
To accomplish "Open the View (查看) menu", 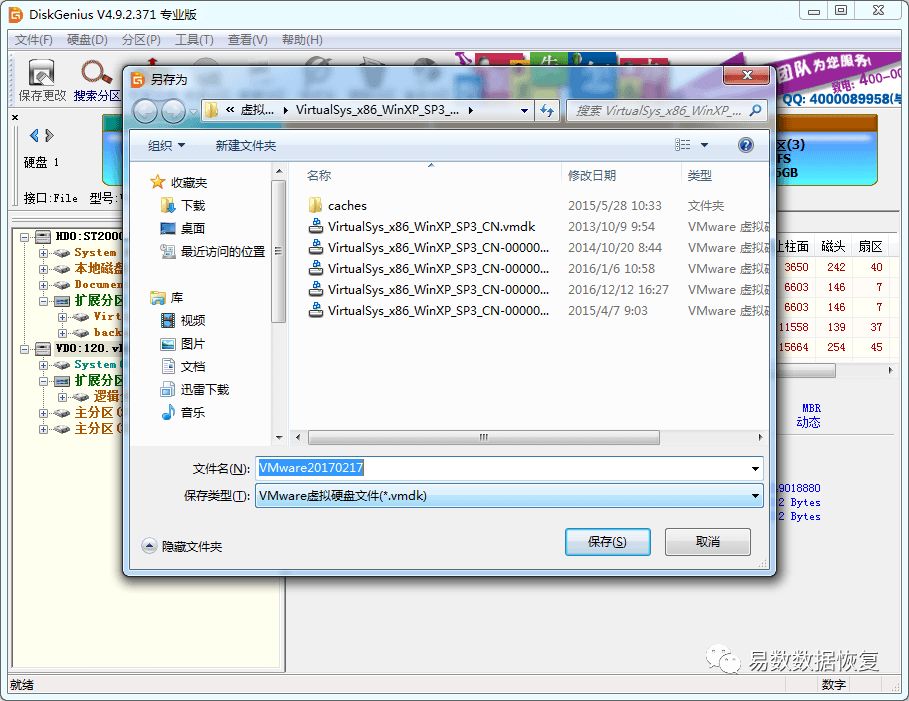I will pos(248,40).
